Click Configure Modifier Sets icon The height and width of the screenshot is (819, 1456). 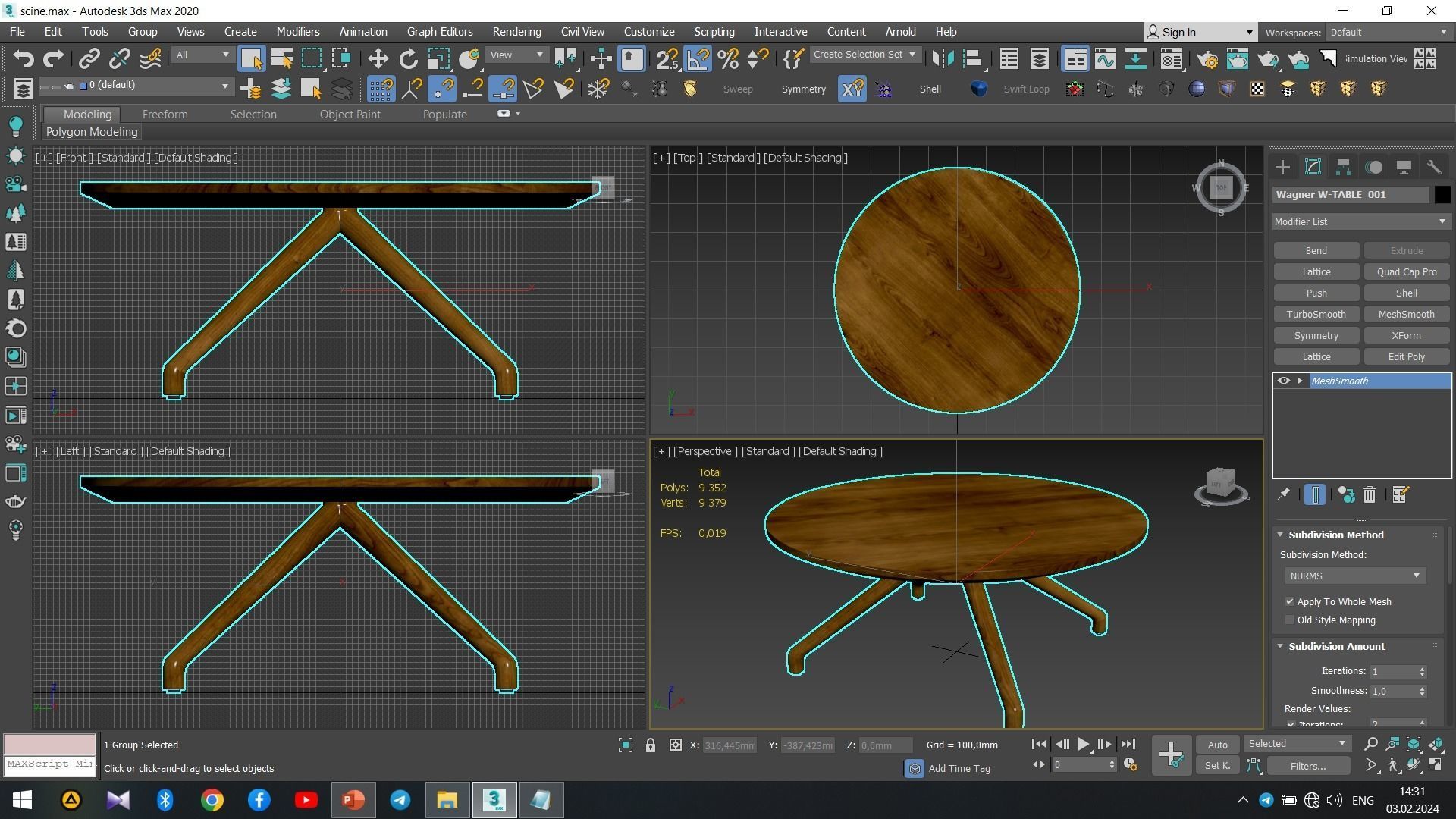click(1400, 494)
